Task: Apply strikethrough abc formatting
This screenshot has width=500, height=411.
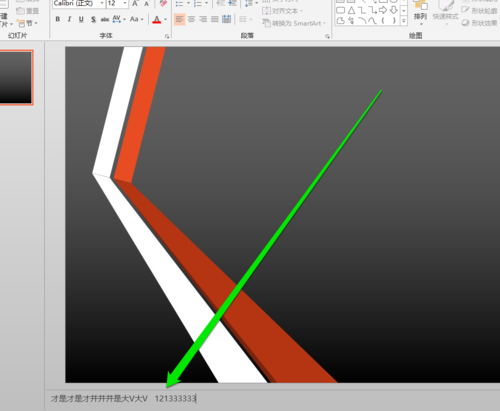Action: 105,19
